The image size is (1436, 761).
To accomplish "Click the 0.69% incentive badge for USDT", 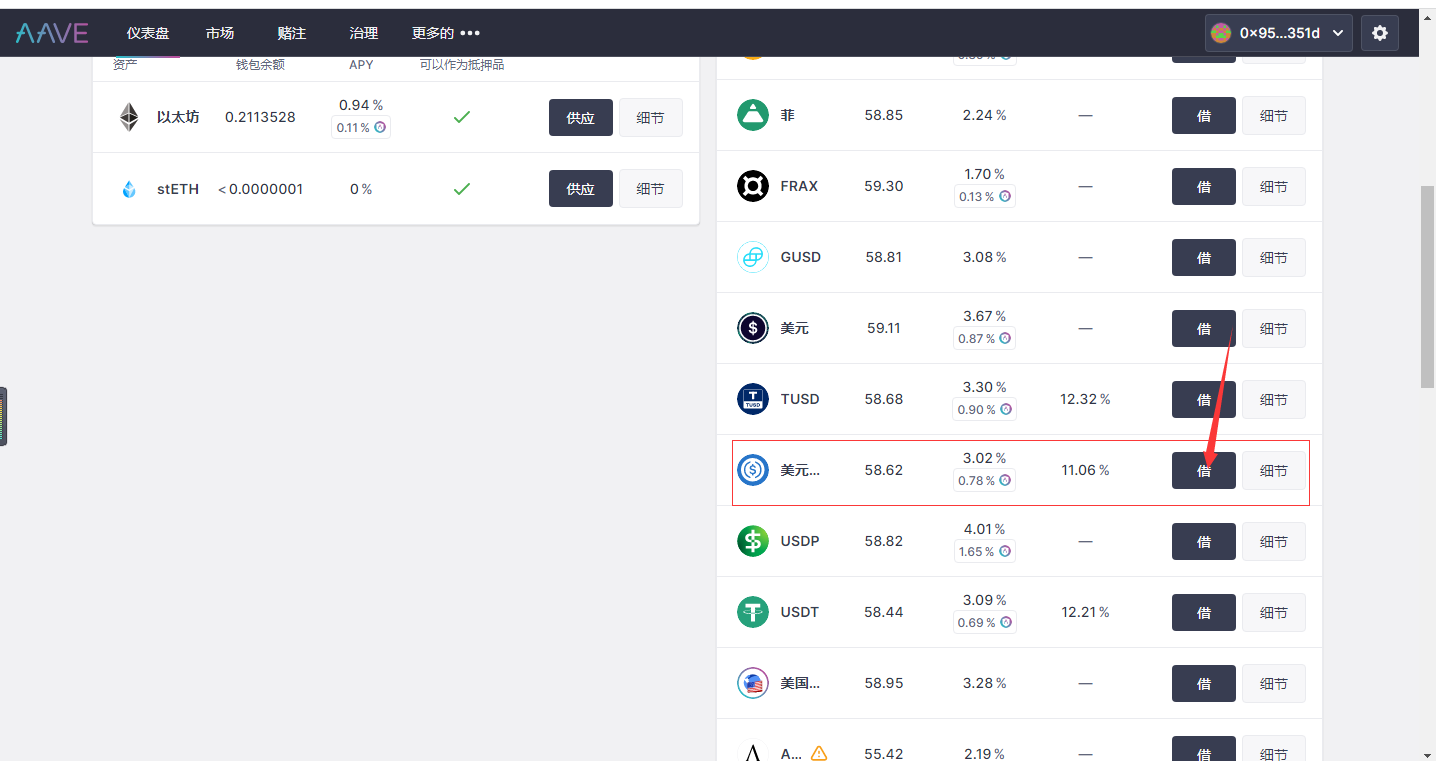I will tap(985, 623).
